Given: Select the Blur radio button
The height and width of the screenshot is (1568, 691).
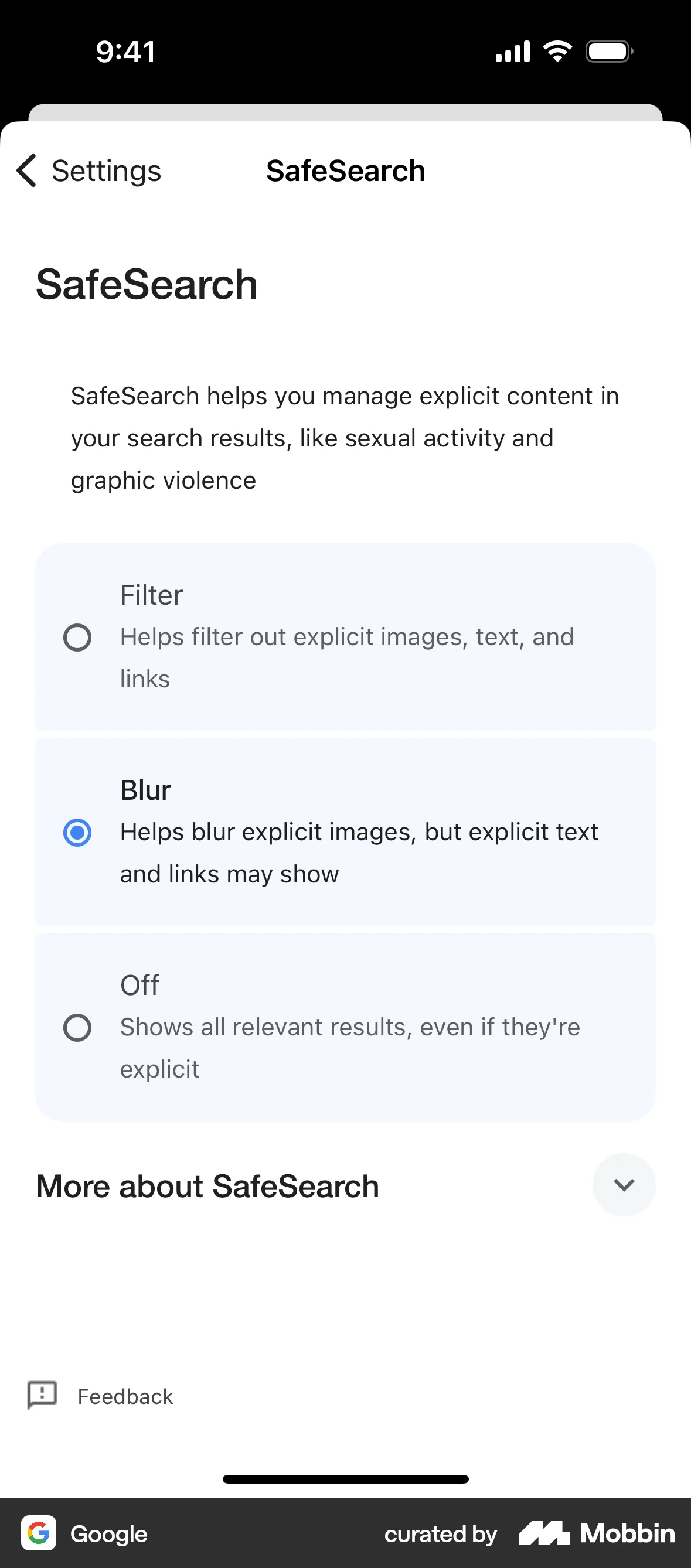Looking at the screenshot, I should [77, 832].
